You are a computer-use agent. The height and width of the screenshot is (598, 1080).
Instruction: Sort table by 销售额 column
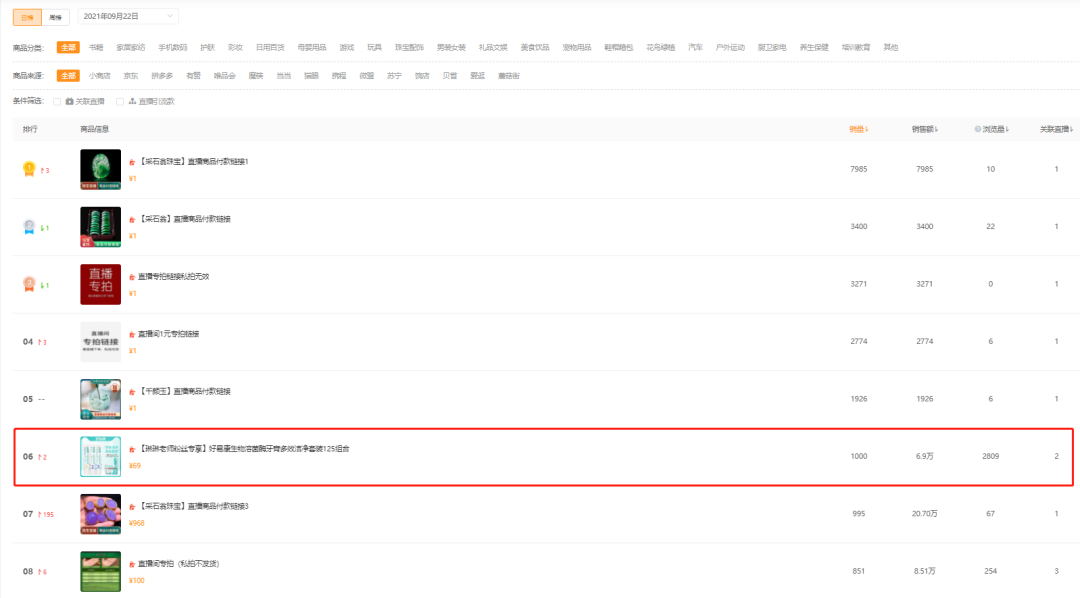[x=924, y=129]
